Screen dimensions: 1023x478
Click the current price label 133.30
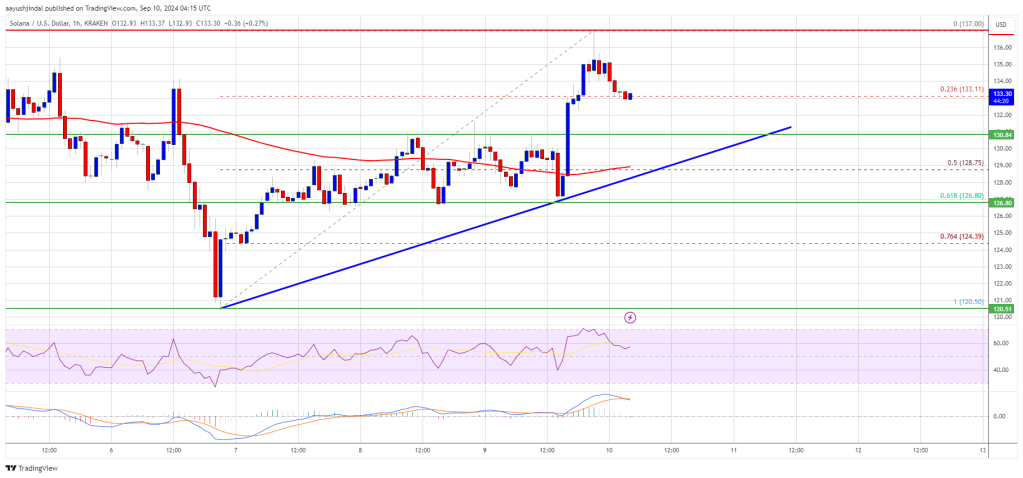[x=1001, y=94]
